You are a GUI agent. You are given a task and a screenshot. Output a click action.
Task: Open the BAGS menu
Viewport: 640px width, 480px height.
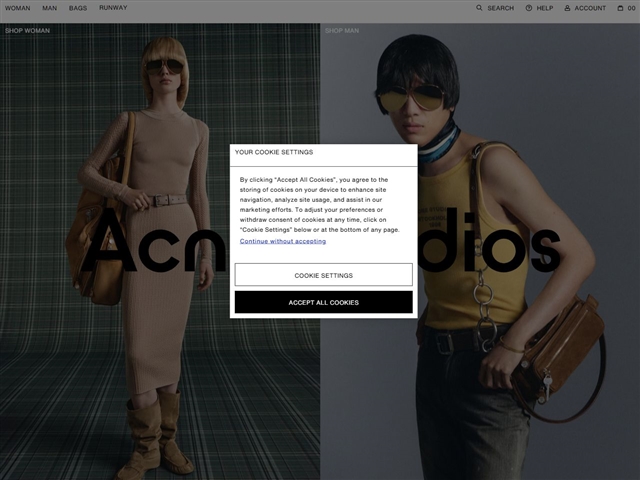point(78,8)
